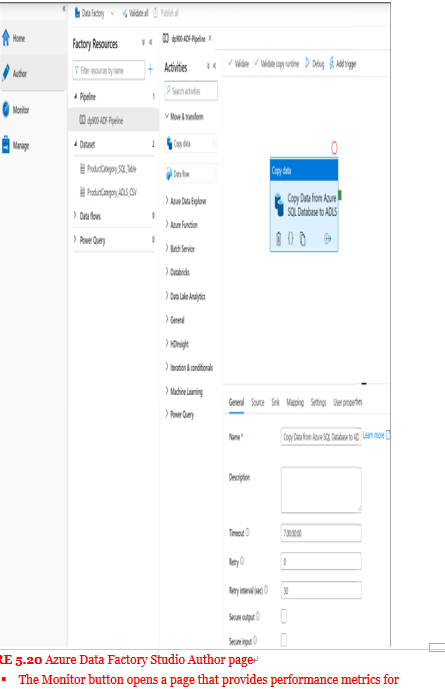Expand Databricks activities

[167, 272]
